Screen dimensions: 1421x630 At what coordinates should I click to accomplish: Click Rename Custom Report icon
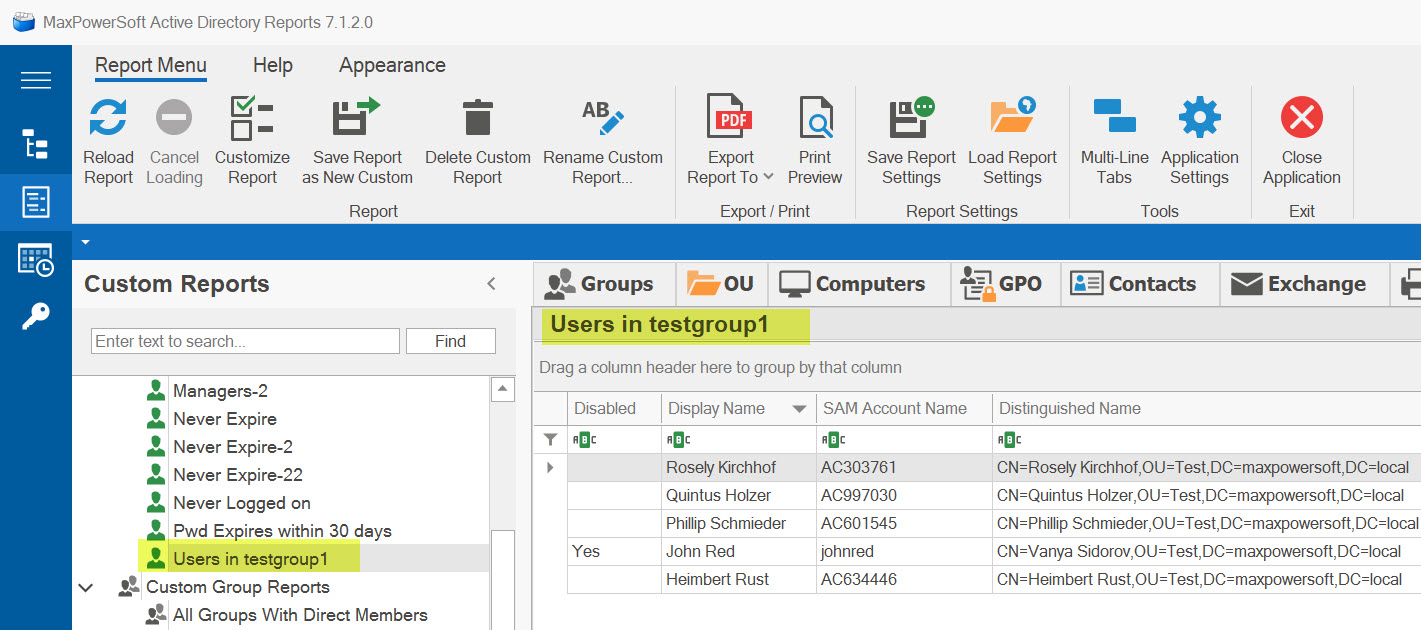(x=603, y=118)
